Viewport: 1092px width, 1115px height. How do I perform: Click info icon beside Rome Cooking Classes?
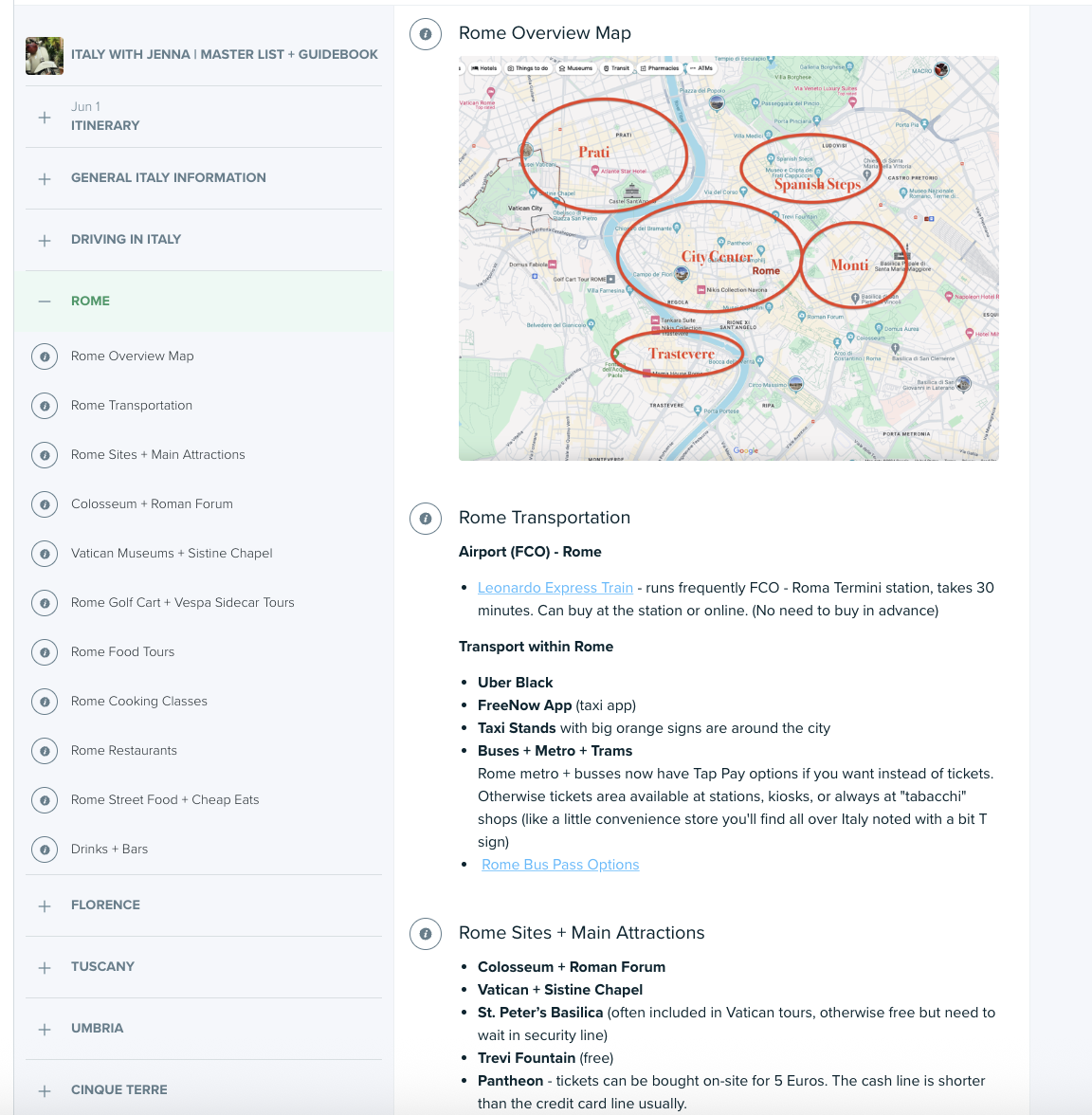(45, 702)
